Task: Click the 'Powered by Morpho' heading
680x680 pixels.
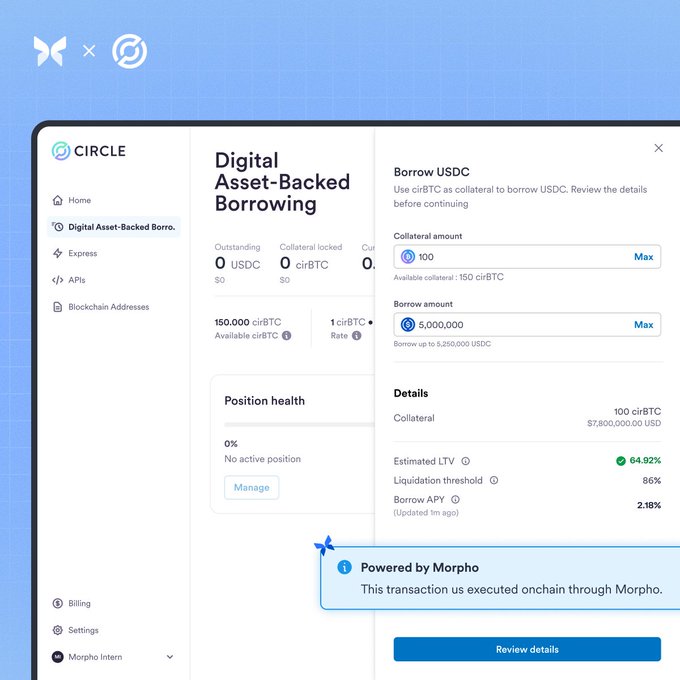Action: [419, 567]
